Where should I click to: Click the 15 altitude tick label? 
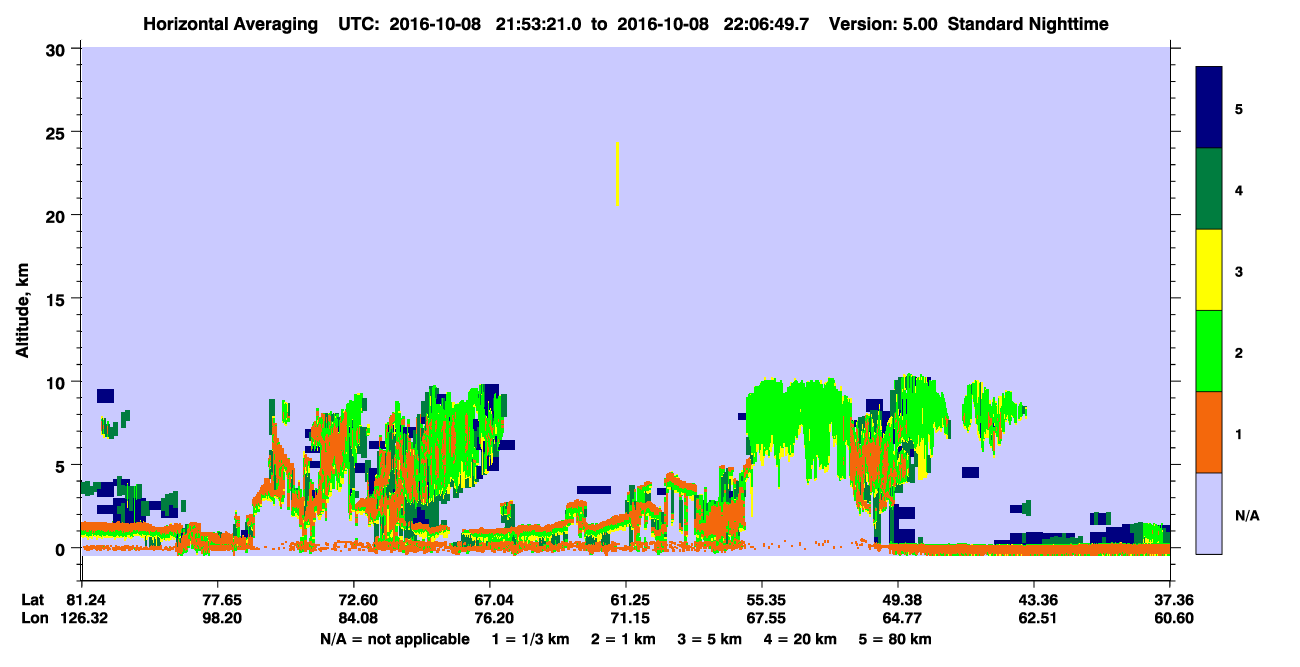[x=58, y=298]
